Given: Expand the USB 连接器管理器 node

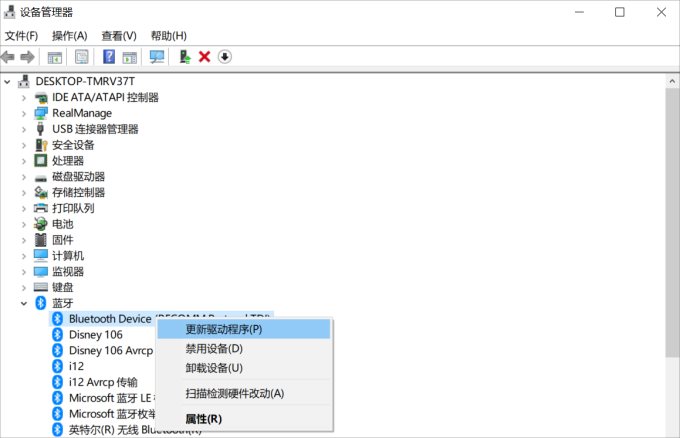Looking at the screenshot, I should pyautogui.click(x=24, y=129).
